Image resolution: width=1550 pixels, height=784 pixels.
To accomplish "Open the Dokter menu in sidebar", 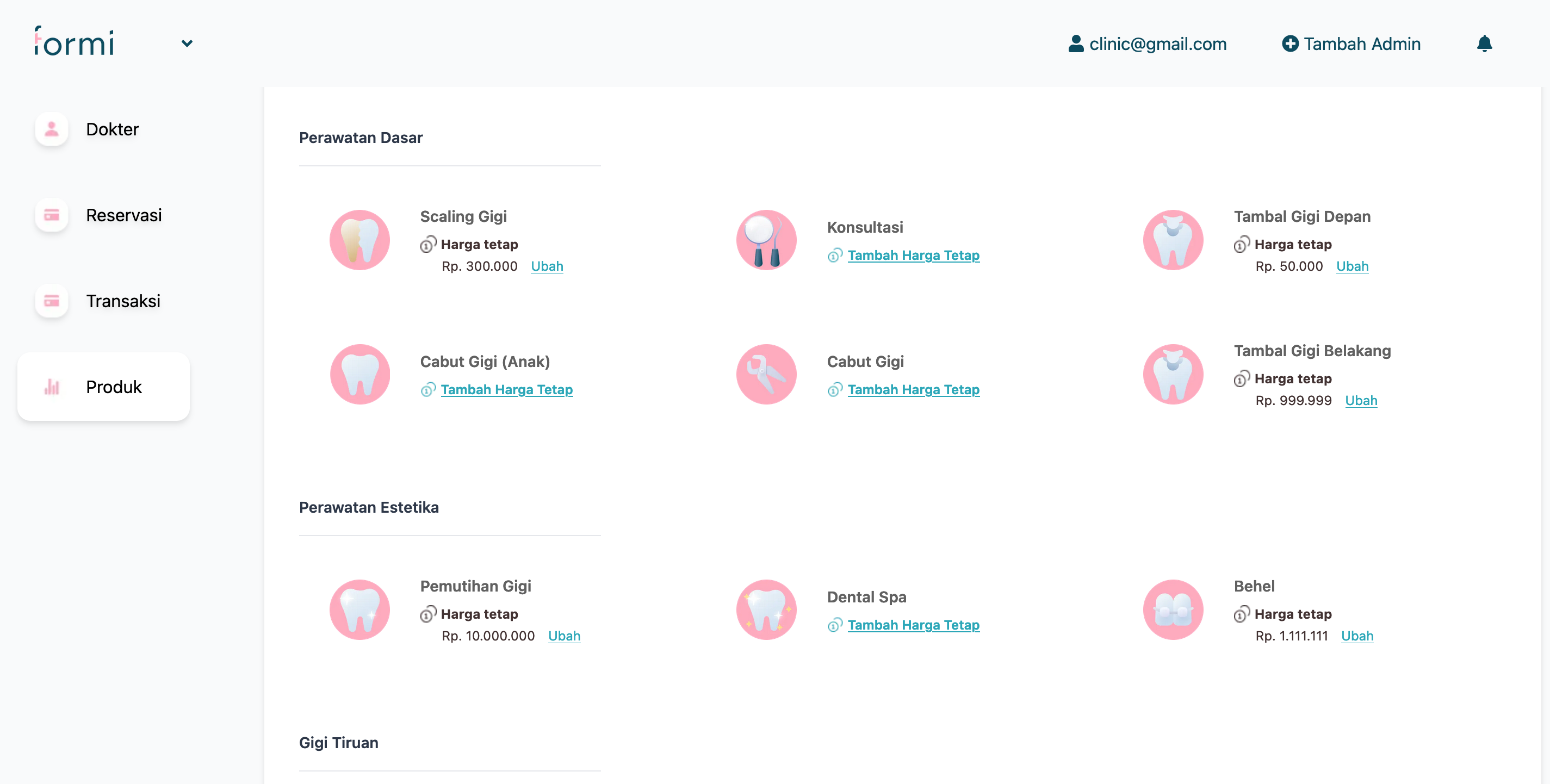I will (x=112, y=129).
